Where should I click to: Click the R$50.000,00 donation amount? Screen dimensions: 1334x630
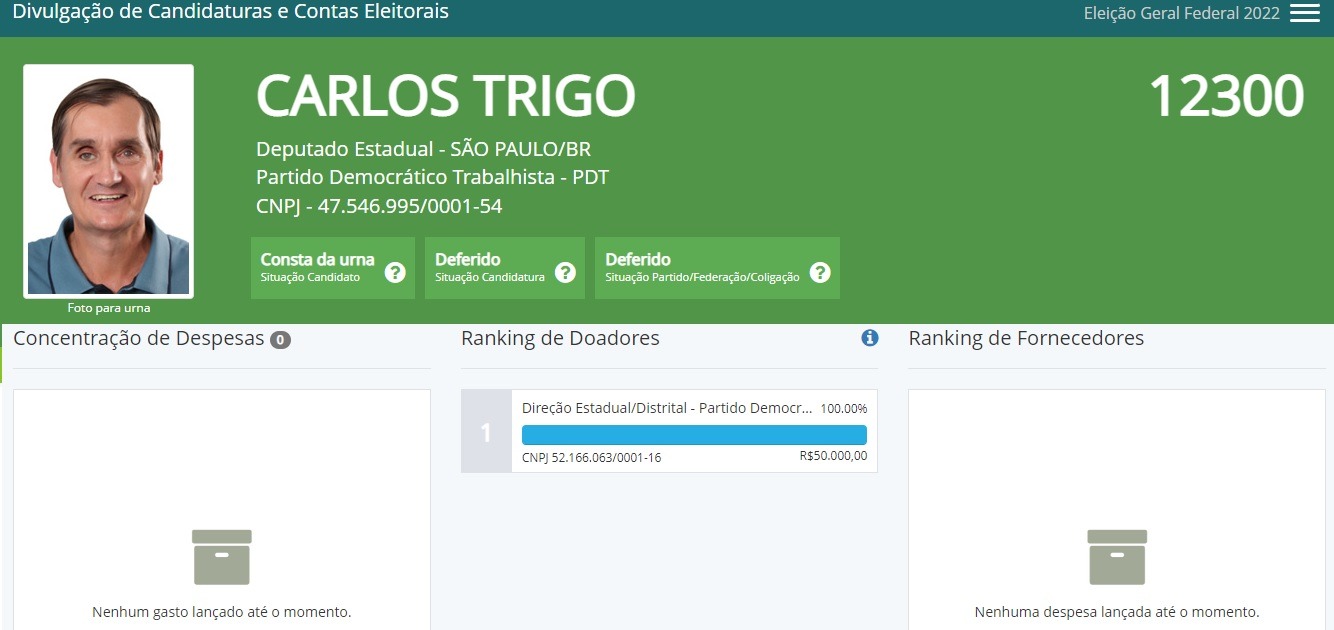click(x=833, y=456)
